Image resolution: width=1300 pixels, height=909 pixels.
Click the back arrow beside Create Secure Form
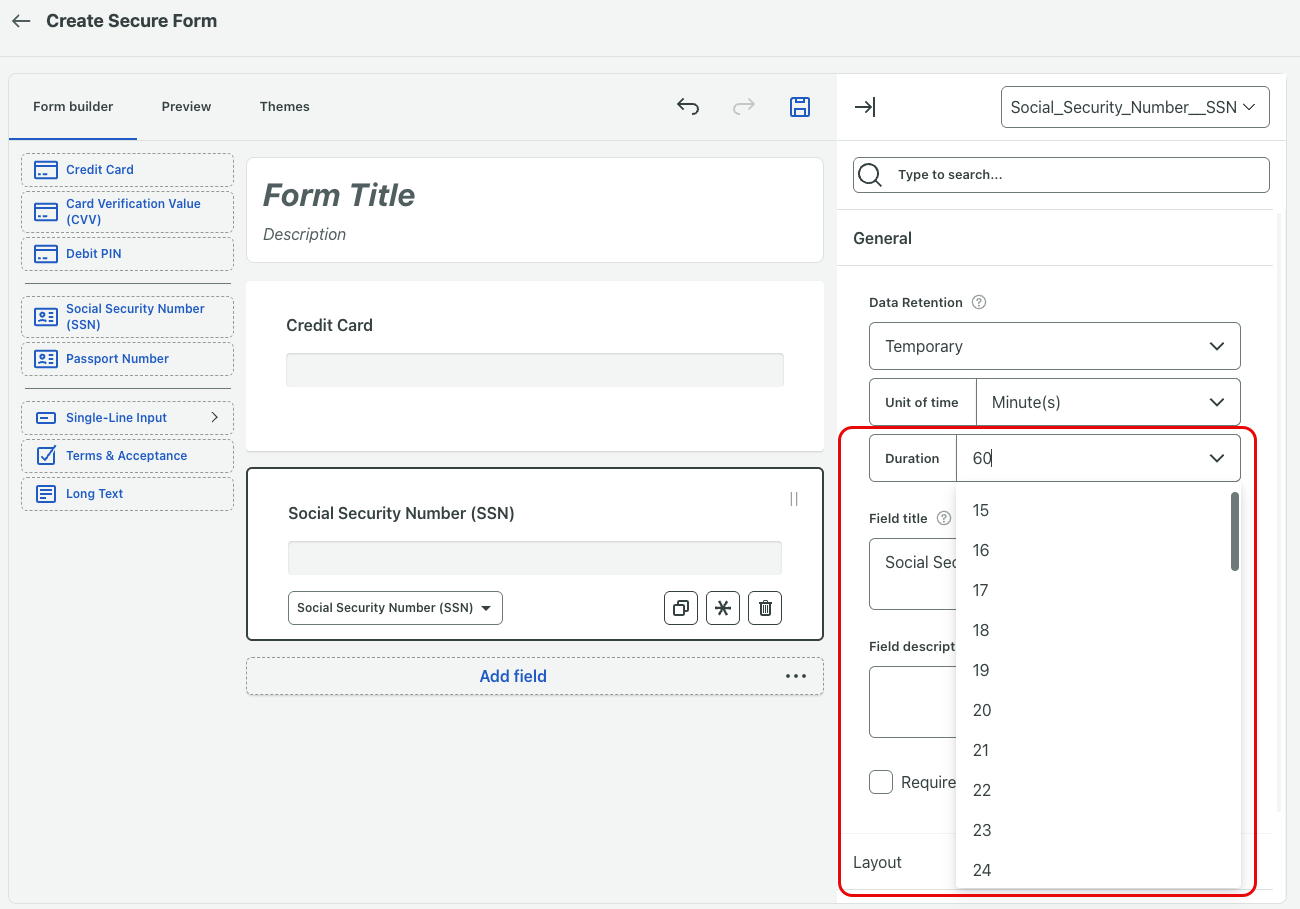[x=21, y=21]
